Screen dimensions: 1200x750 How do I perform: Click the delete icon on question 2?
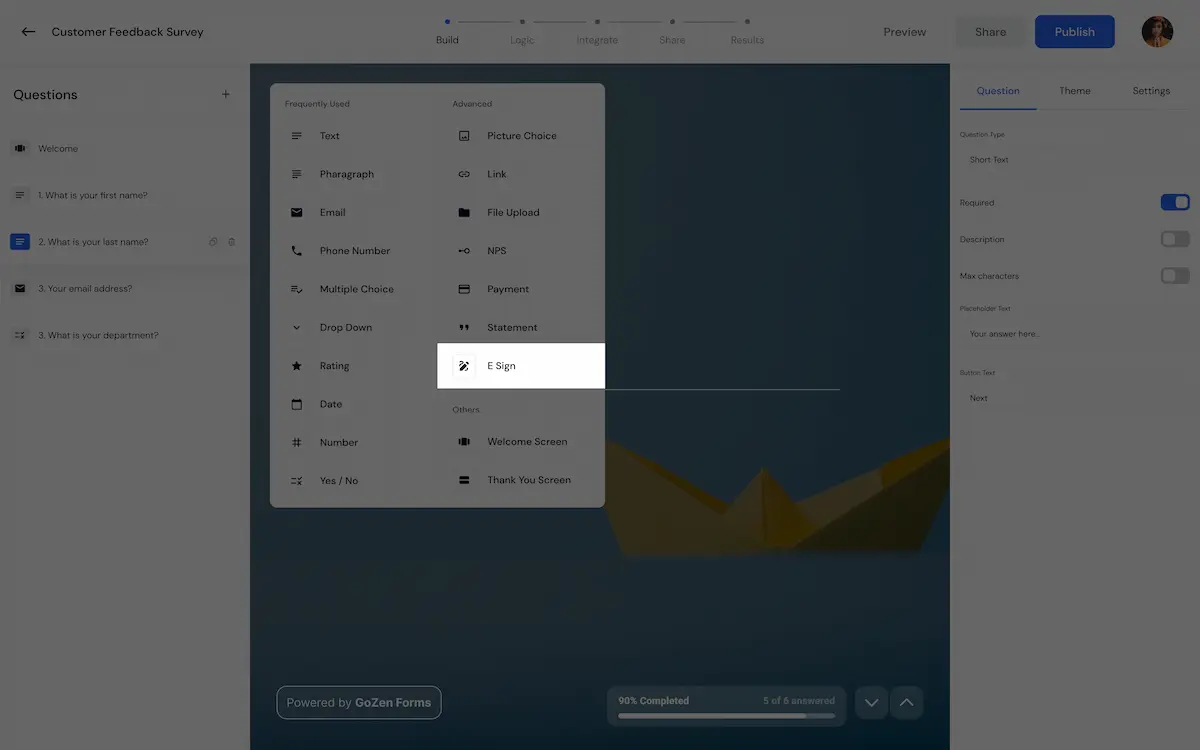pyautogui.click(x=231, y=241)
